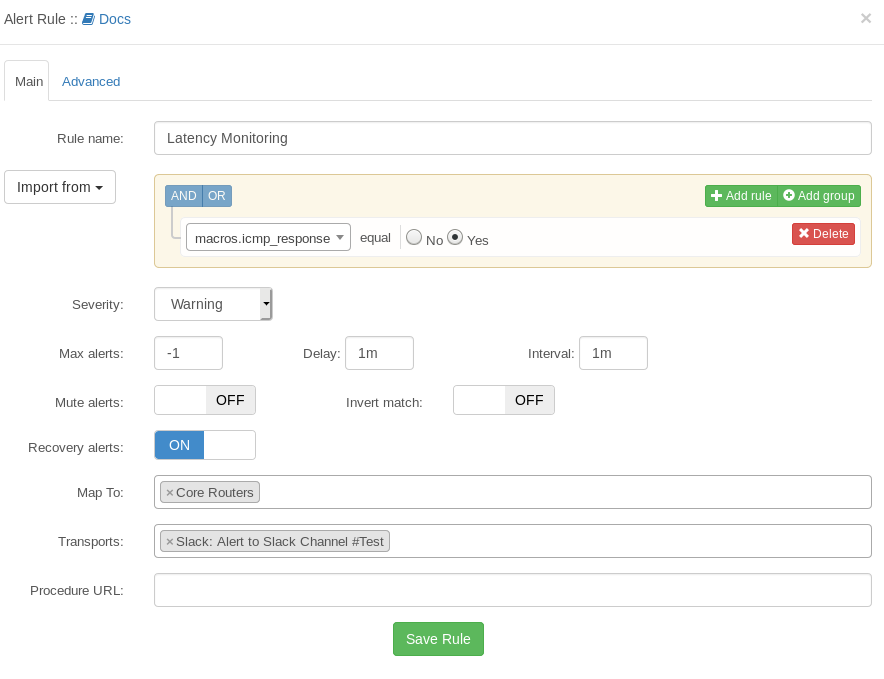
Task: Click inside the Procedure URL field
Action: (511, 590)
